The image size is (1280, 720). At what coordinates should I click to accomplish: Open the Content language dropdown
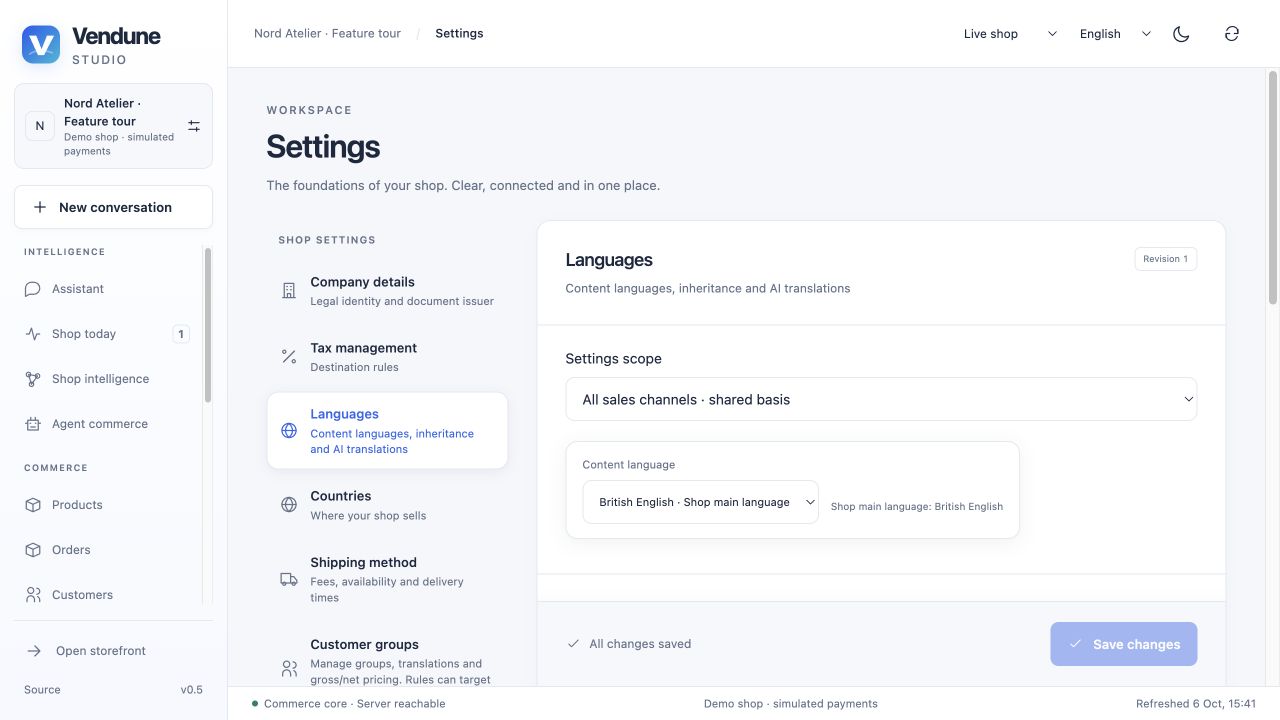700,502
